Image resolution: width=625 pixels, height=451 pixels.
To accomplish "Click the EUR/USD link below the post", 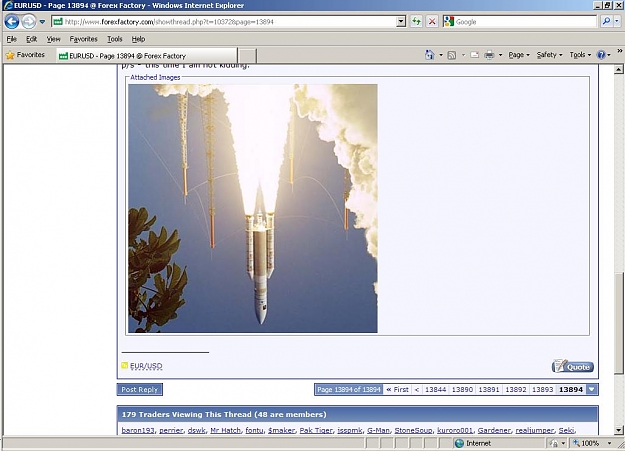I will (x=146, y=366).
